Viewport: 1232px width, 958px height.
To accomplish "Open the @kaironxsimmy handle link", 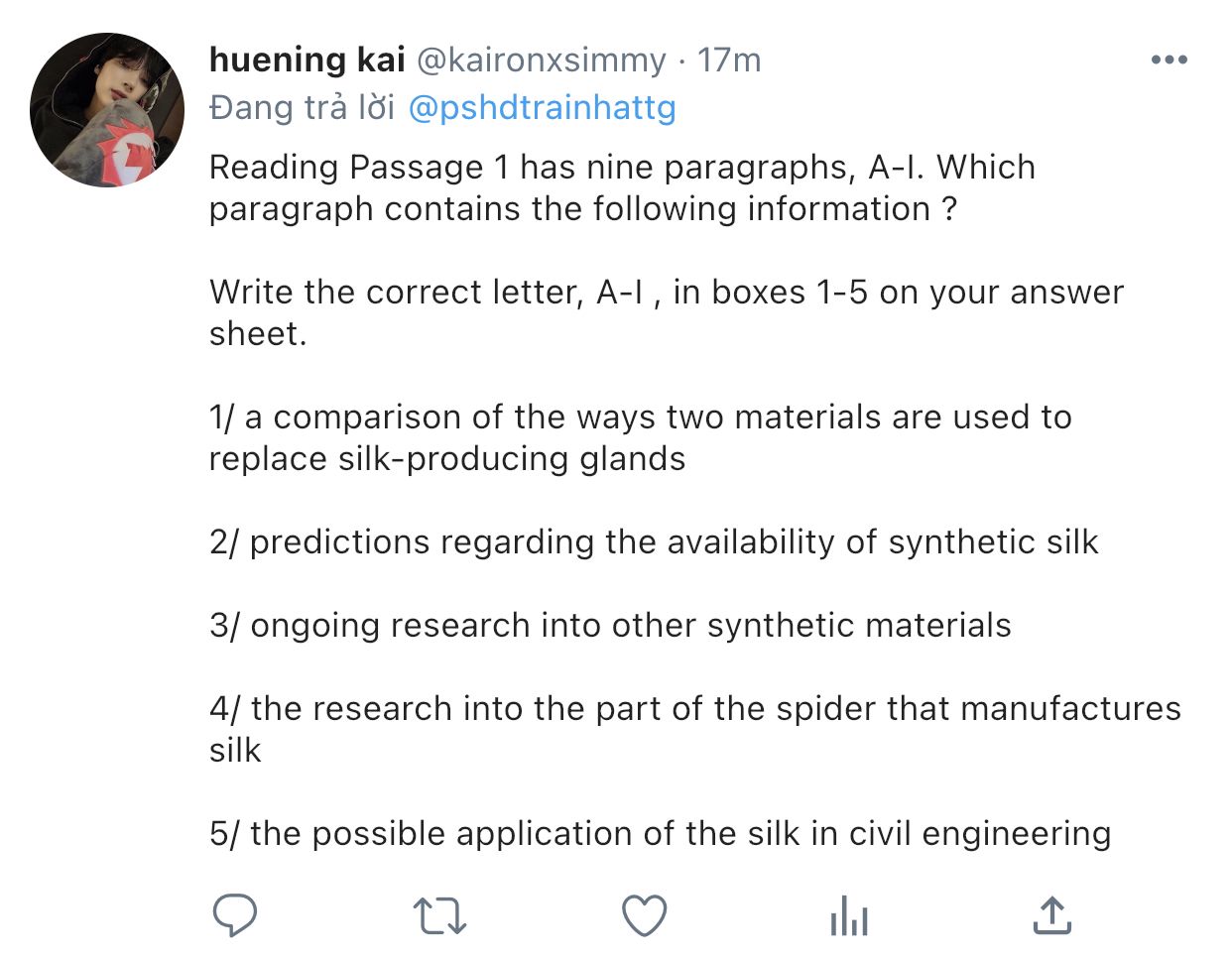I will click(542, 60).
